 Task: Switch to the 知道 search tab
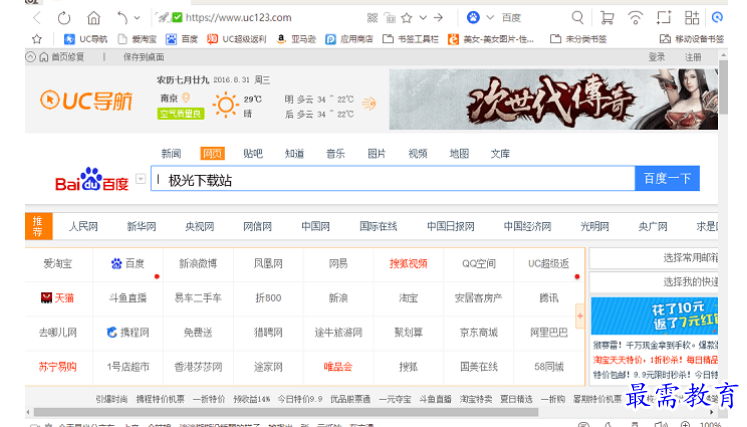[294, 153]
